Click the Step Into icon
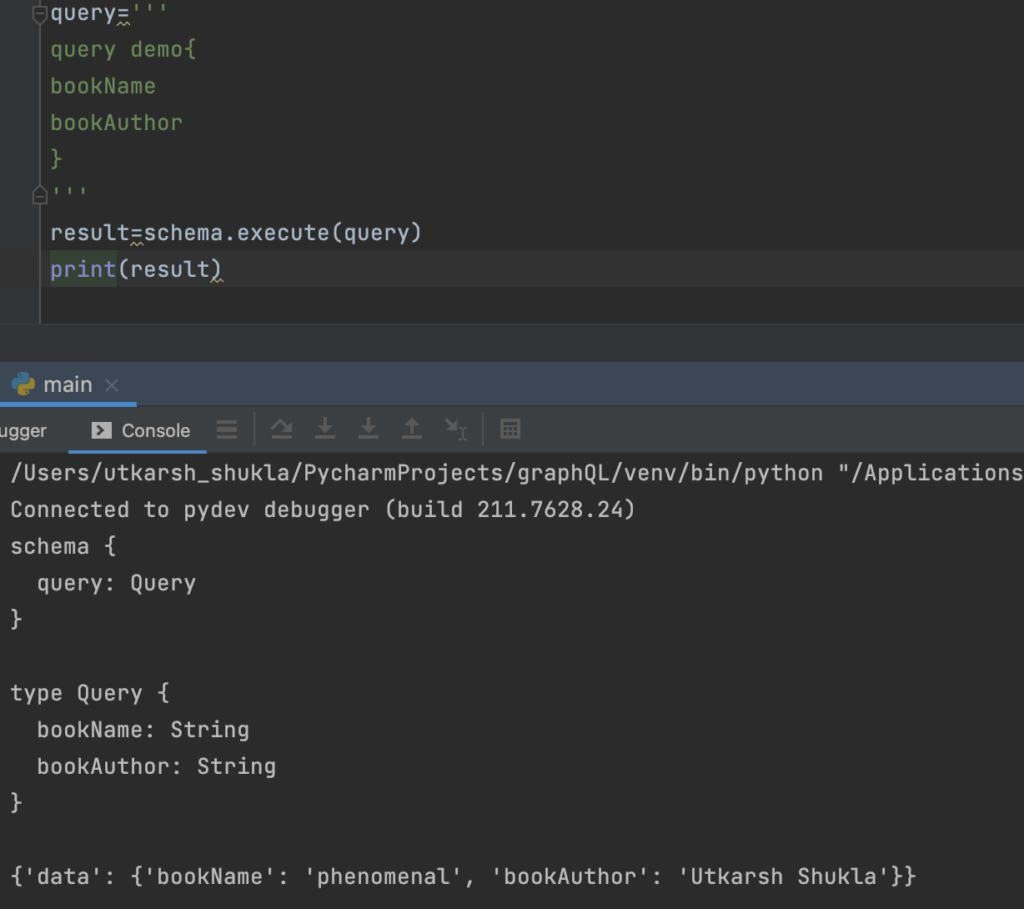 (325, 429)
